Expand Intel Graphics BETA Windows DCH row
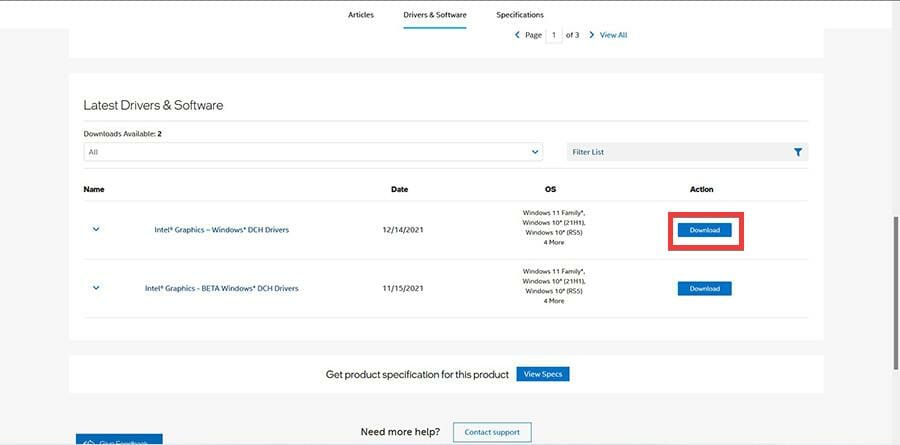The height and width of the screenshot is (445, 900). tap(96, 288)
